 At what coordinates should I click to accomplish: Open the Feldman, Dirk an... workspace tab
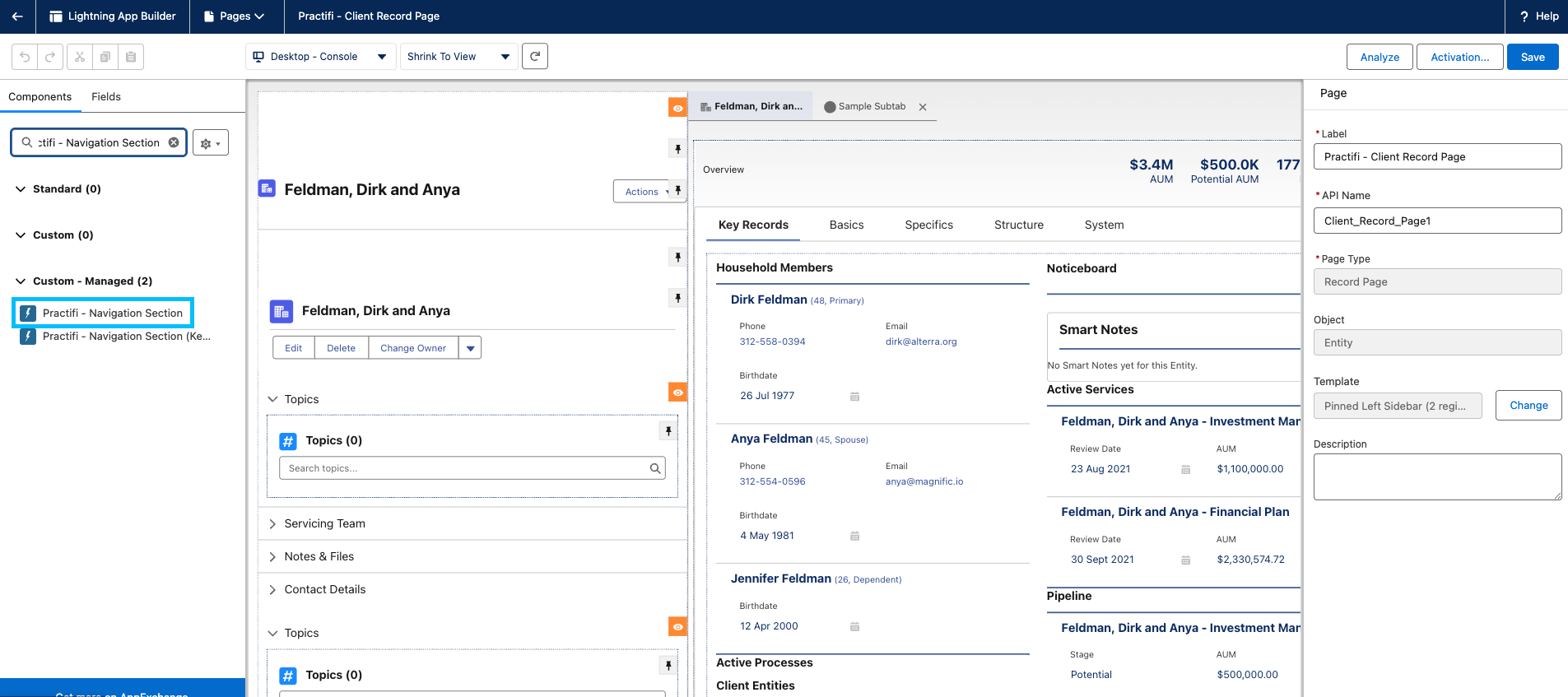(751, 106)
